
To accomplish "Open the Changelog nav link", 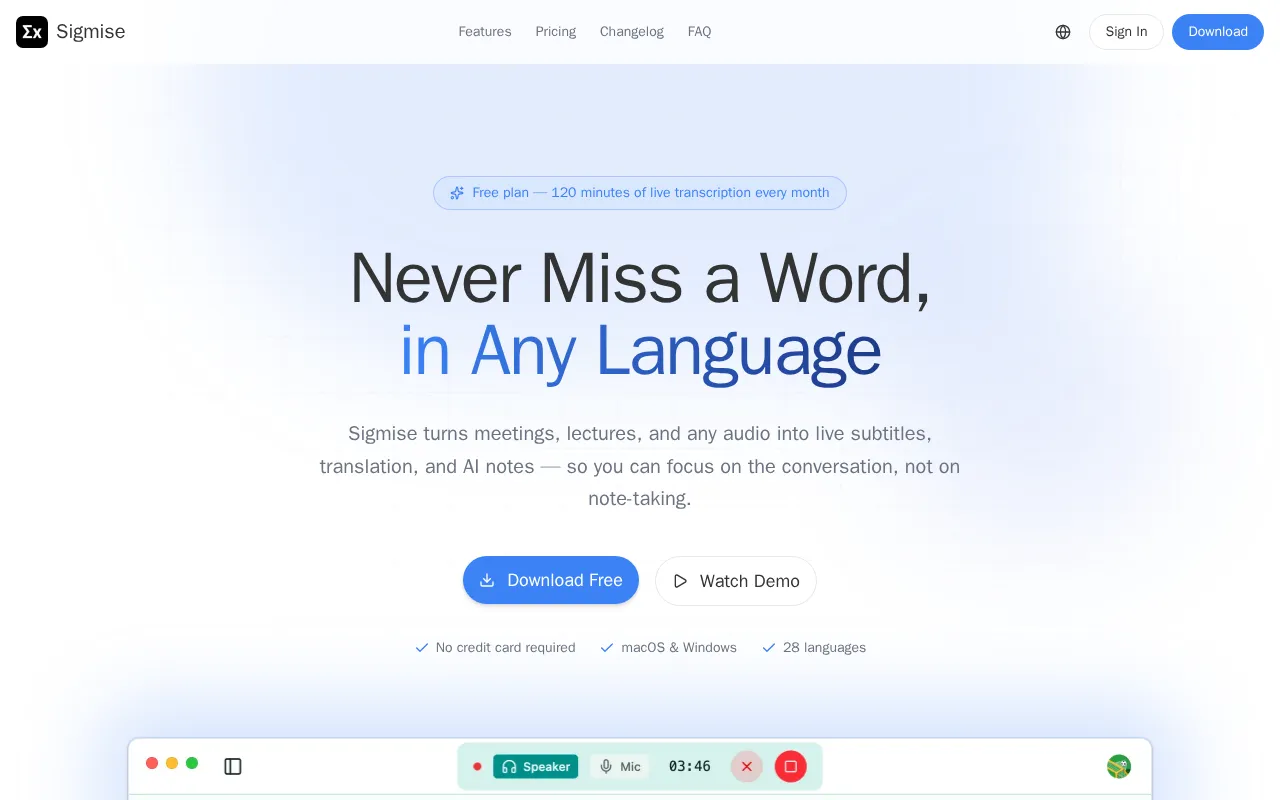I will tap(632, 32).
